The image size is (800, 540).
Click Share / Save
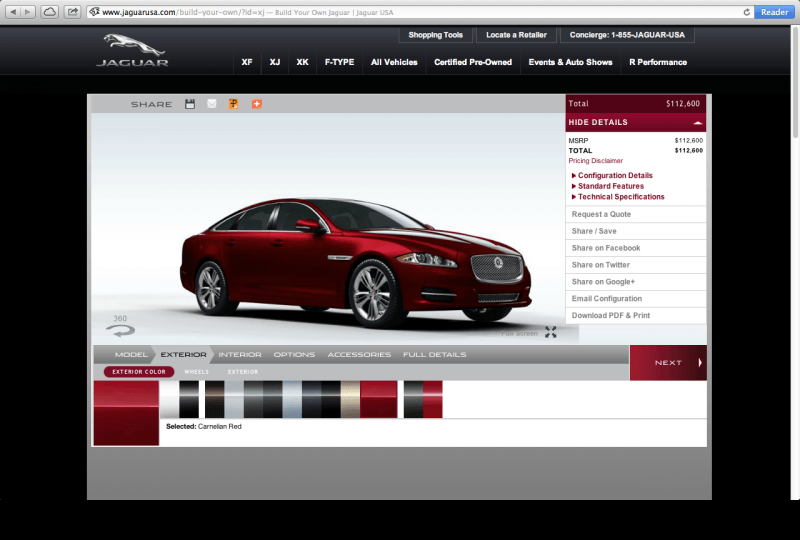tap(636, 231)
